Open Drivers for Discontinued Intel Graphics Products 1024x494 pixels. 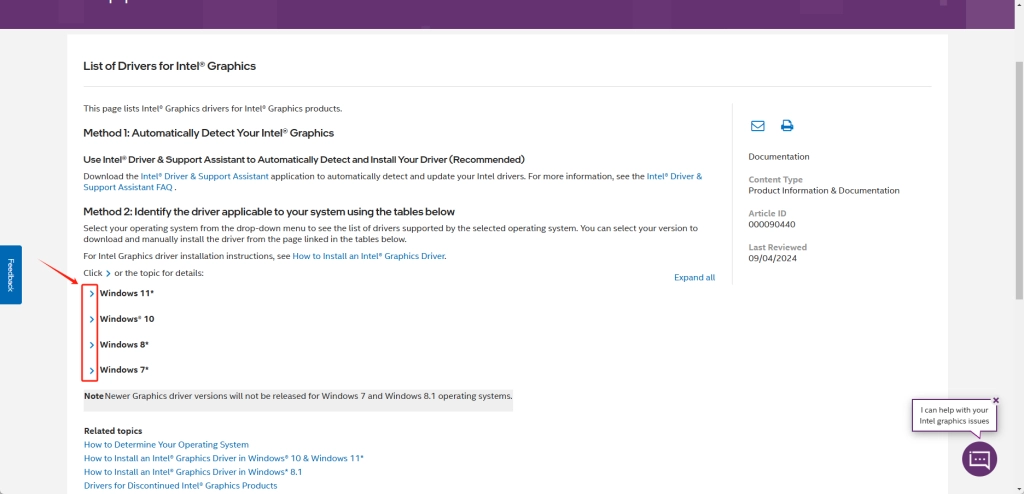pyautogui.click(x=180, y=486)
